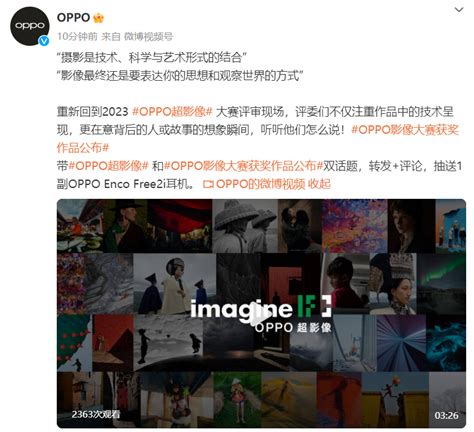Expand the post options chevron menu

pyautogui.click(x=459, y=10)
